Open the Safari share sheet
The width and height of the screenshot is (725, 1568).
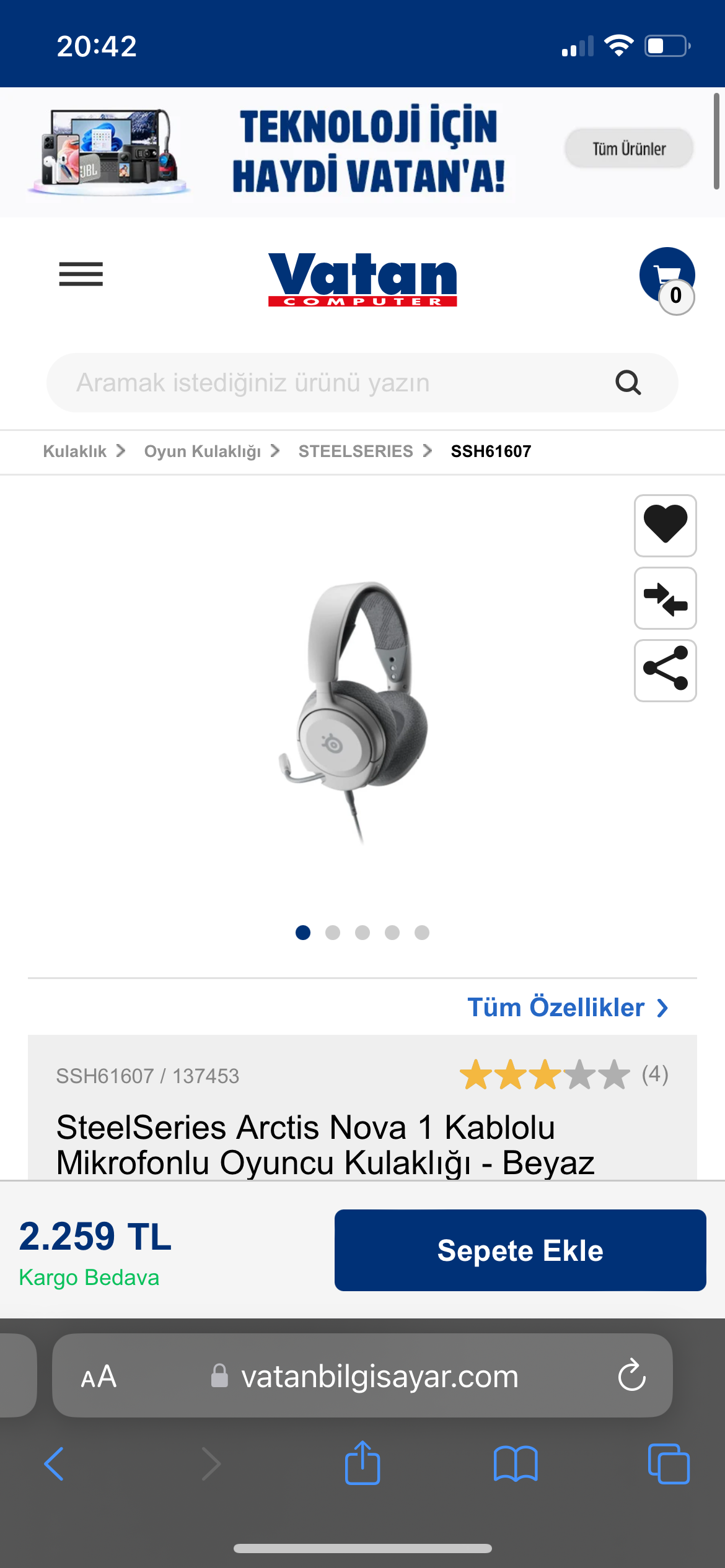[362, 1462]
